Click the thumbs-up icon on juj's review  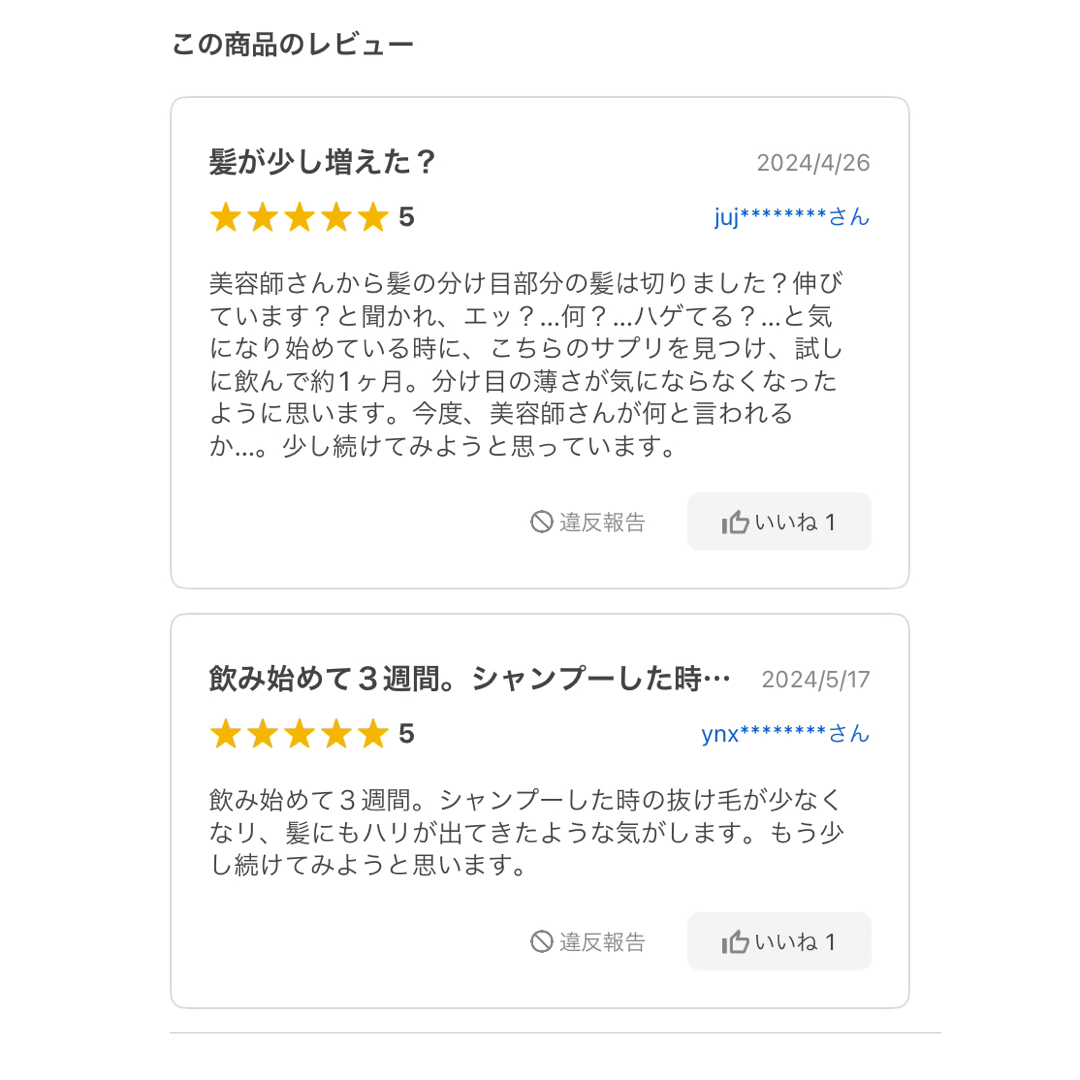click(735, 522)
